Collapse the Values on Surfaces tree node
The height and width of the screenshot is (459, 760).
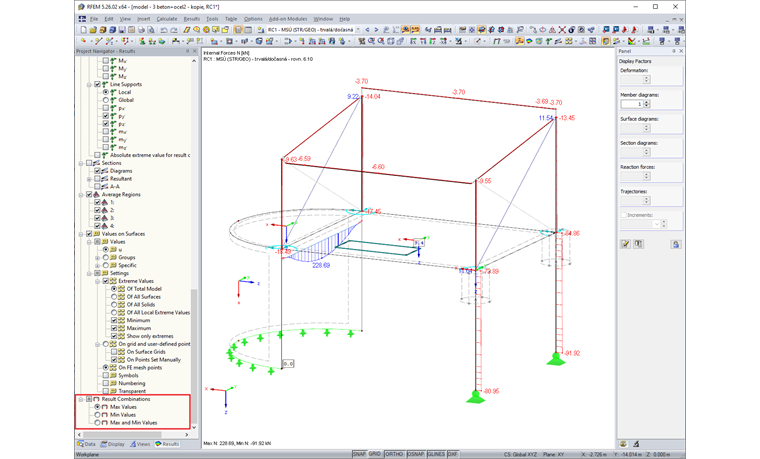(81, 234)
